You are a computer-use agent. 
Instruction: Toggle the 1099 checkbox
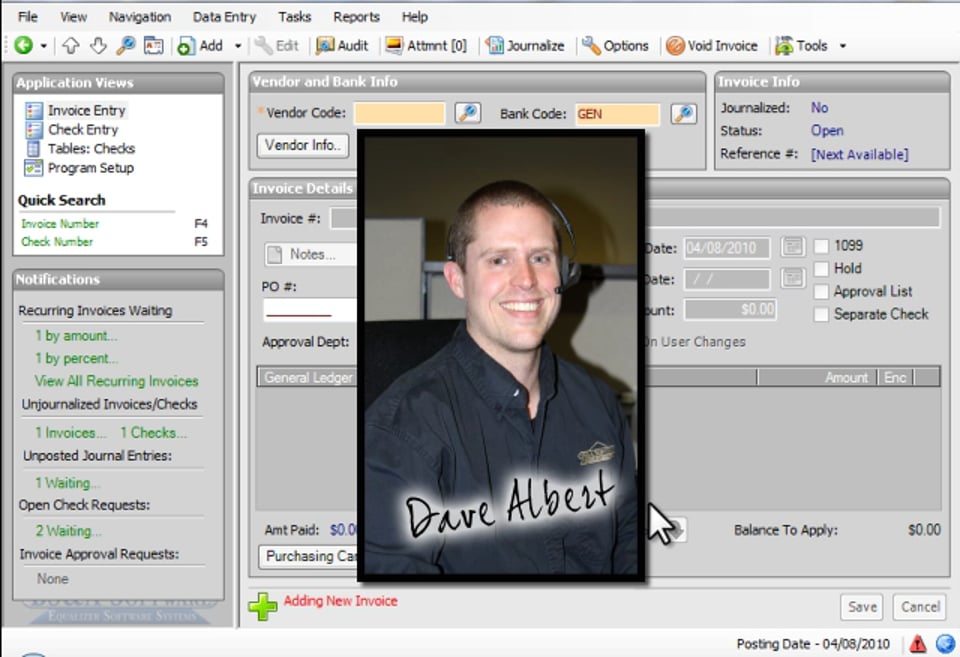coord(821,246)
